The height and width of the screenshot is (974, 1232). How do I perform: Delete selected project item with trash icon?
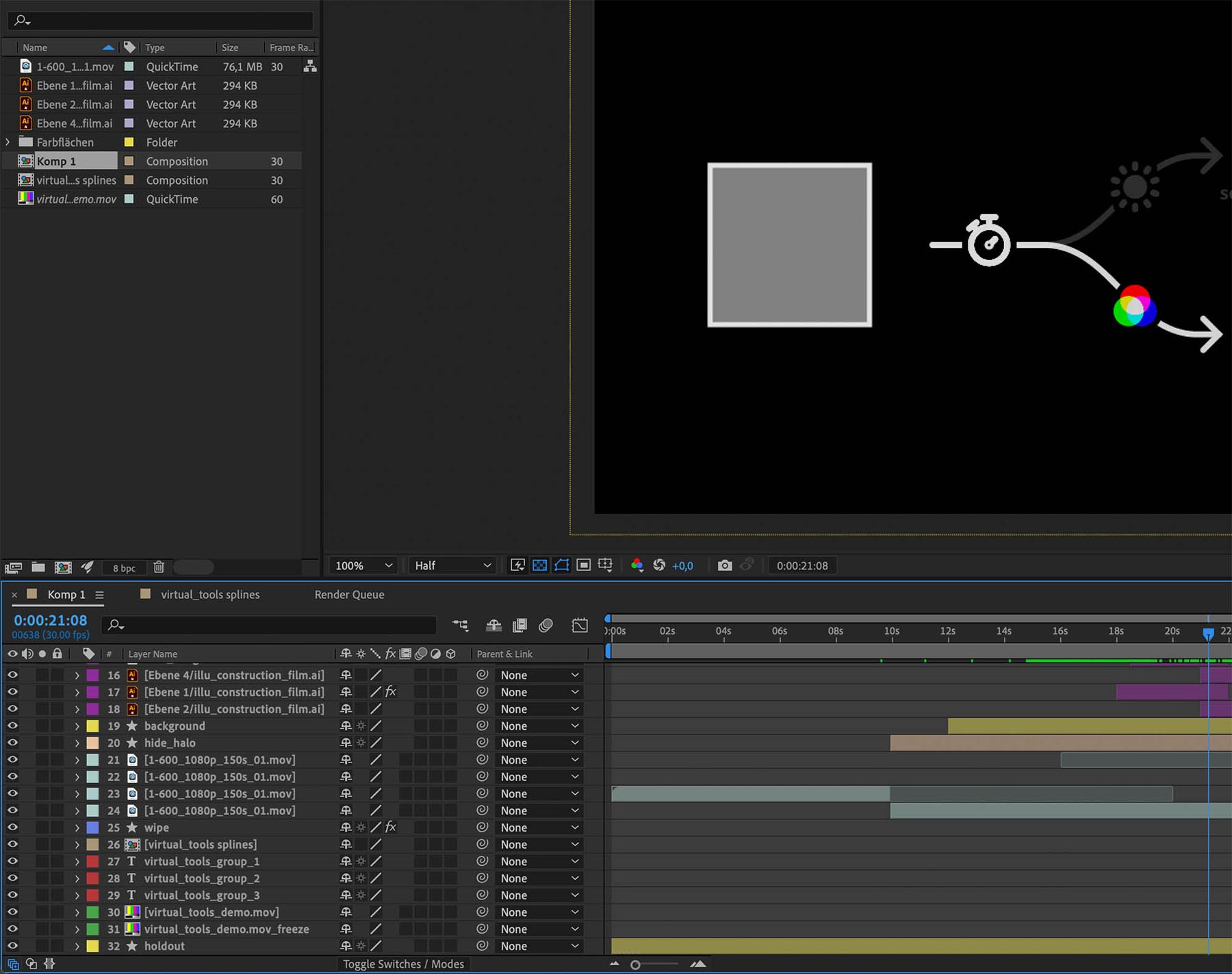[x=159, y=567]
